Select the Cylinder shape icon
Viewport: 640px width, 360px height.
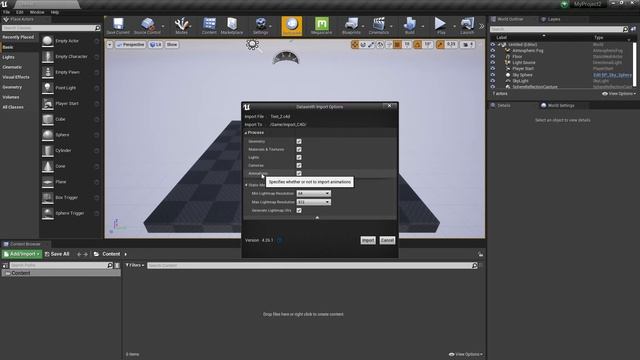click(47, 151)
